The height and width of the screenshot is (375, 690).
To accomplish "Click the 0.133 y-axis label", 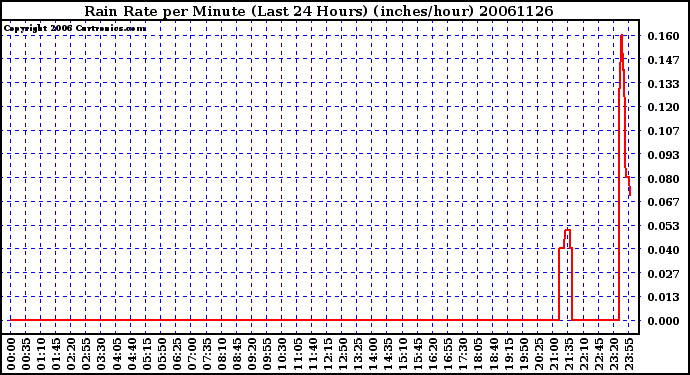I will (663, 84).
